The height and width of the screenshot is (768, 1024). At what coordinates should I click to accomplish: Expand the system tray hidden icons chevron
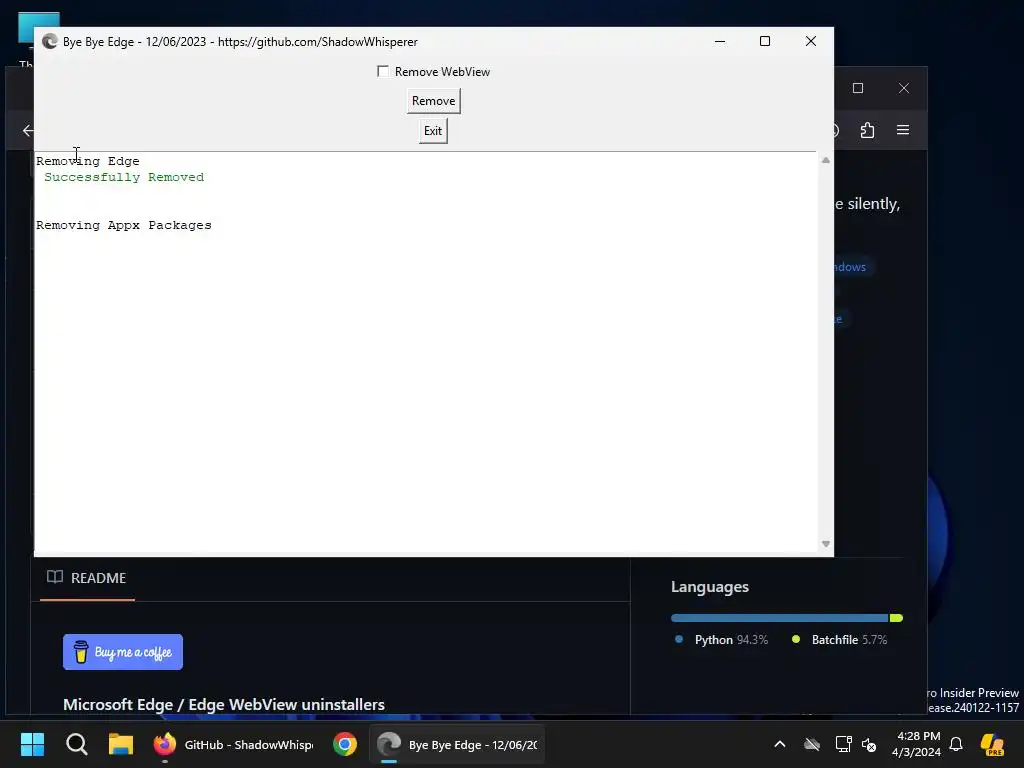pos(780,744)
